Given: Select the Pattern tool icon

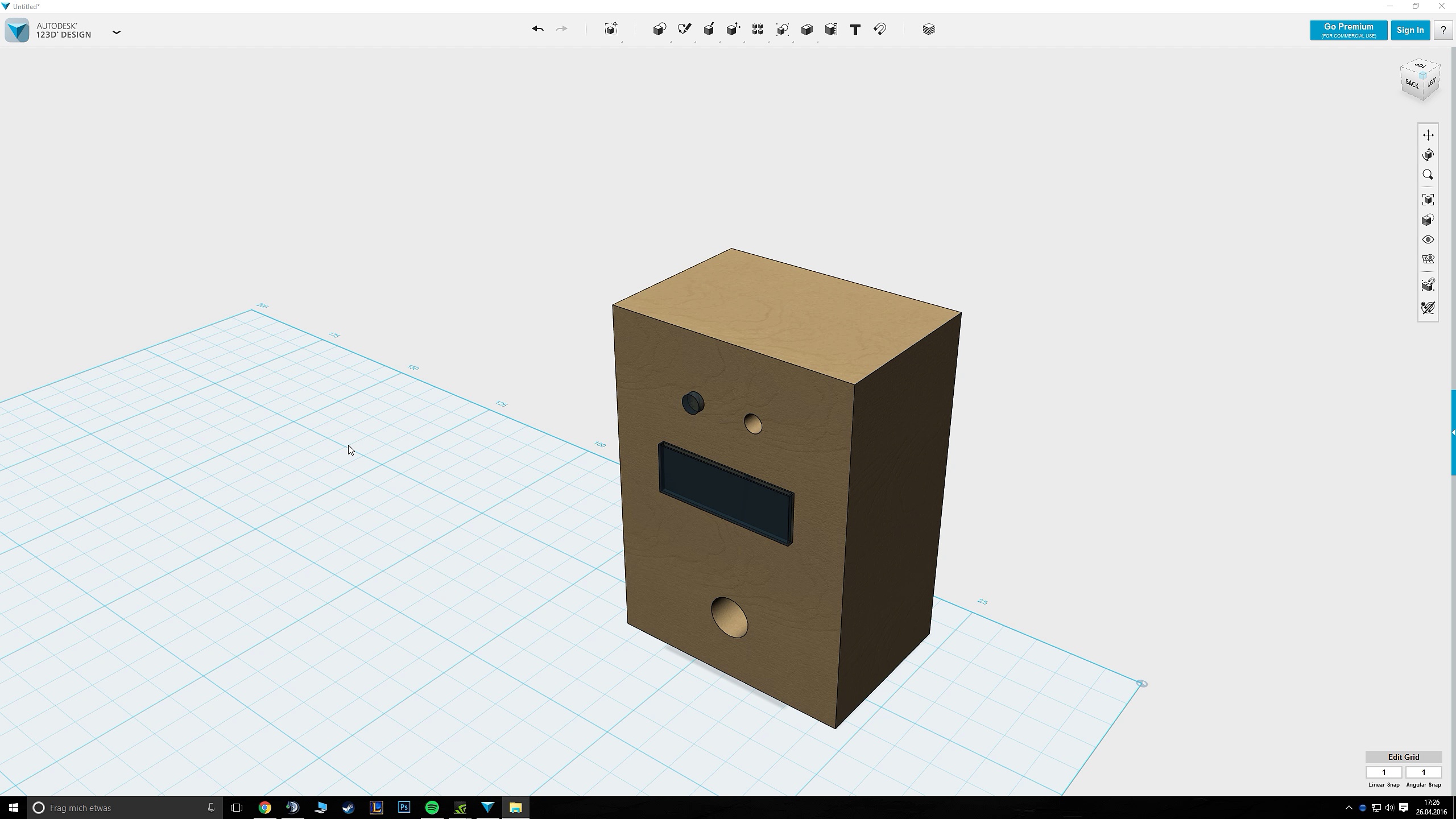Looking at the screenshot, I should [x=758, y=30].
